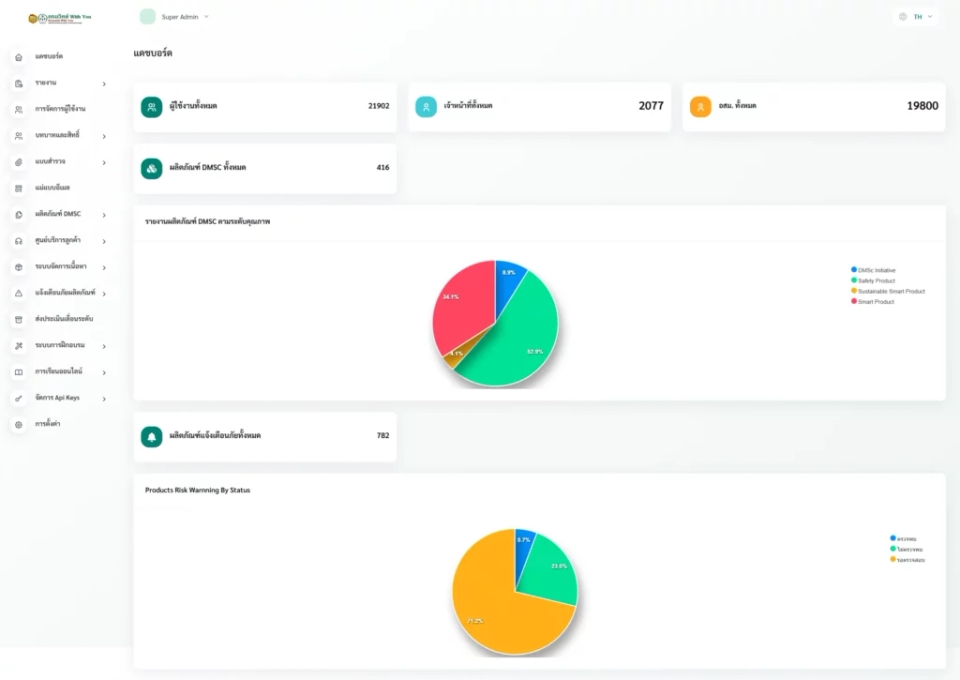Click the teal เจ้าหน้าที่ทั้งหมด person icon
The width and height of the screenshot is (960, 680).
tap(426, 106)
